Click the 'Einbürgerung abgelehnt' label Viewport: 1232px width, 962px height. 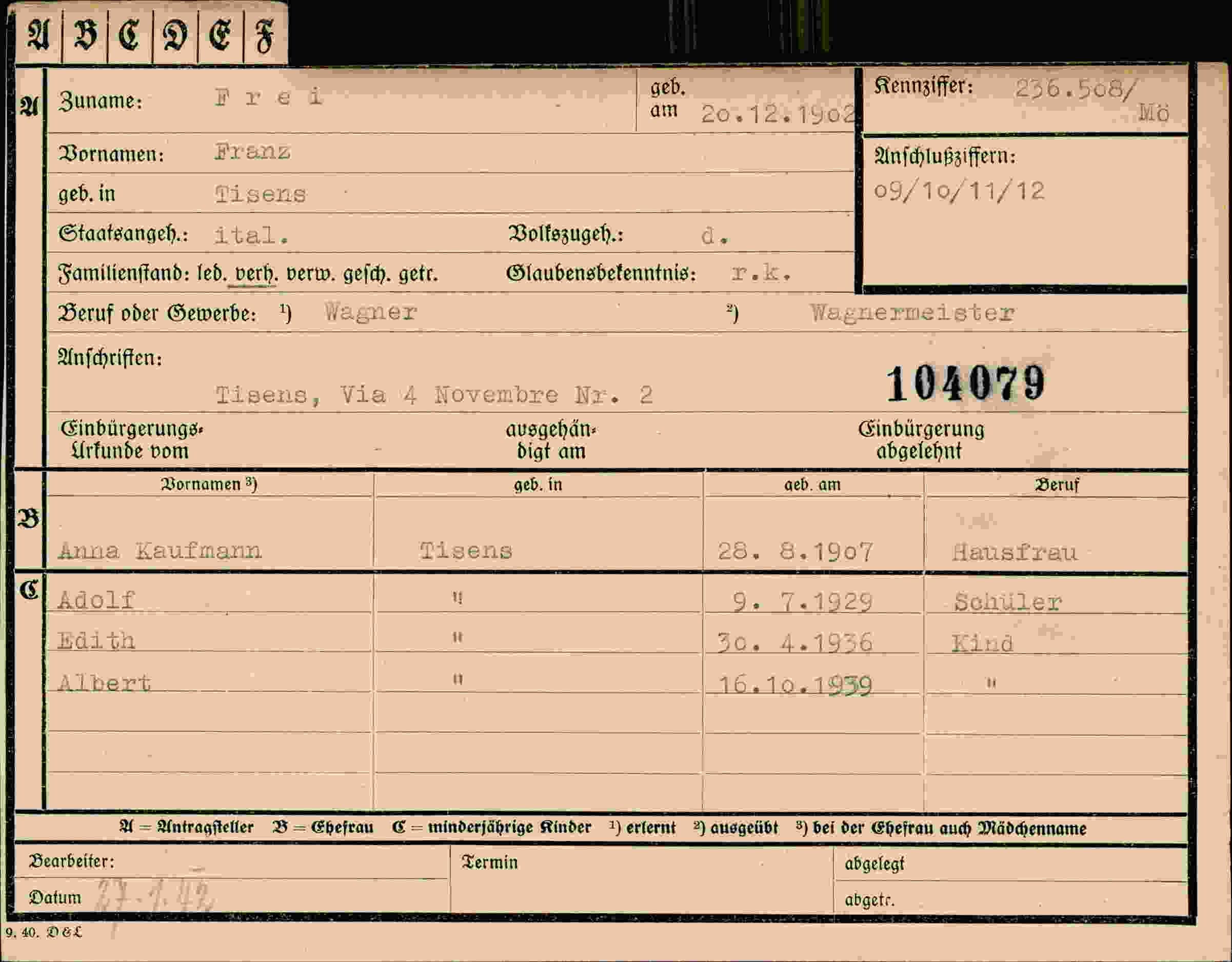921,440
